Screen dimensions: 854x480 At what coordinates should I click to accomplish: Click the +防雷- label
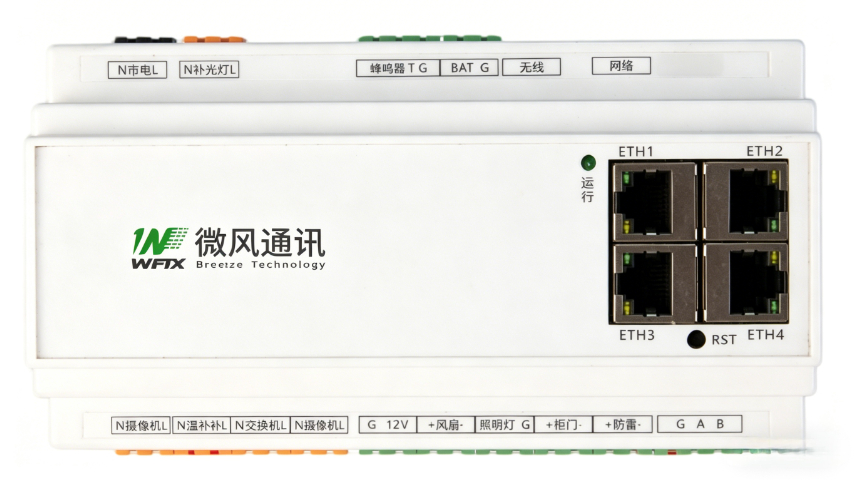click(x=623, y=424)
